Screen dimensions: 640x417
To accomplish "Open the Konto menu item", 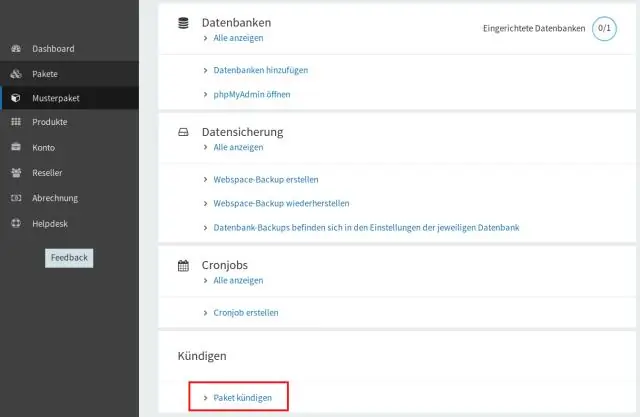I will 69,147.
